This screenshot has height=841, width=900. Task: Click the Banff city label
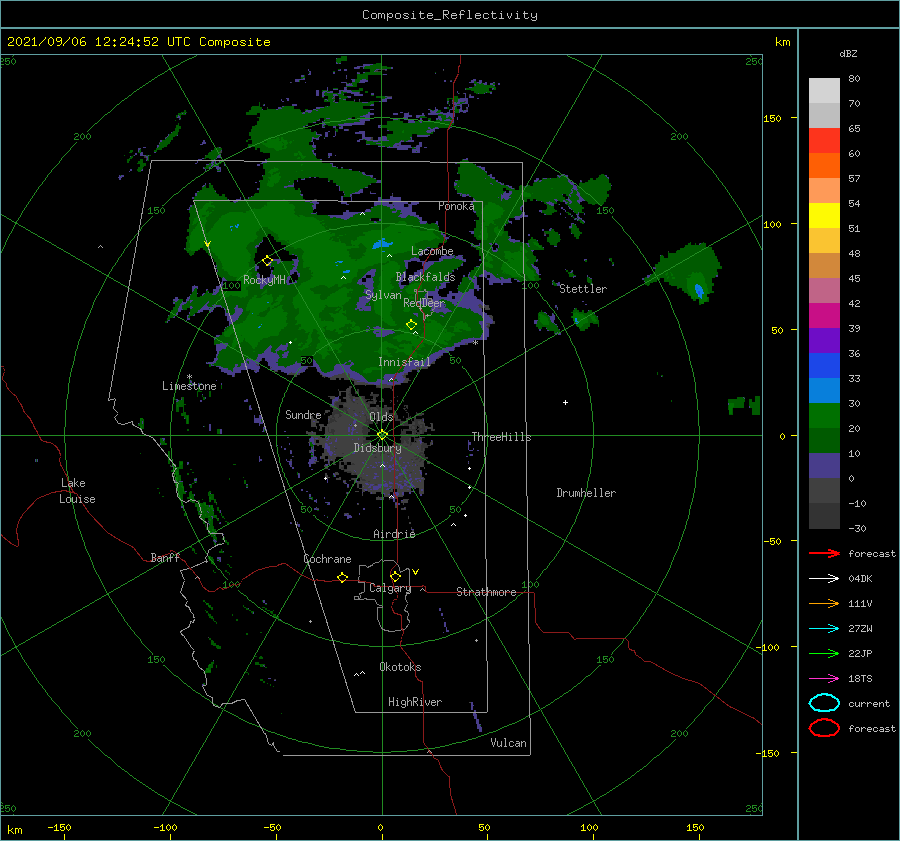coord(165,557)
